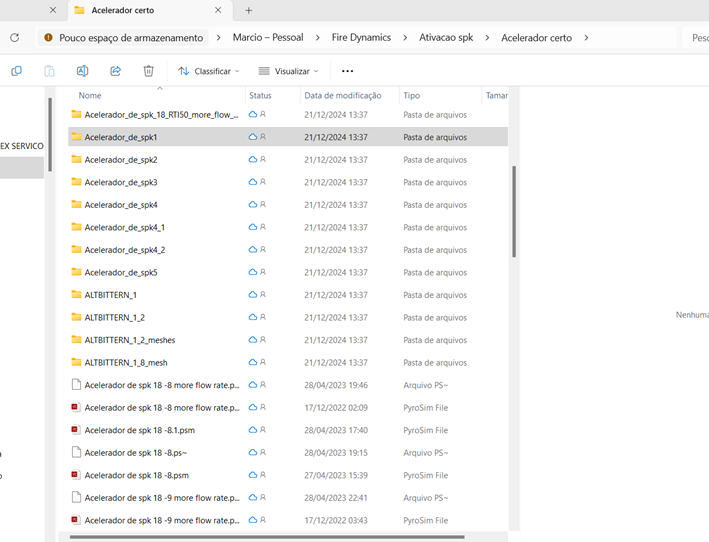Click folder icon of ALTBITTERN_1_8_mesh
This screenshot has height=542, width=709.
pyautogui.click(x=76, y=362)
